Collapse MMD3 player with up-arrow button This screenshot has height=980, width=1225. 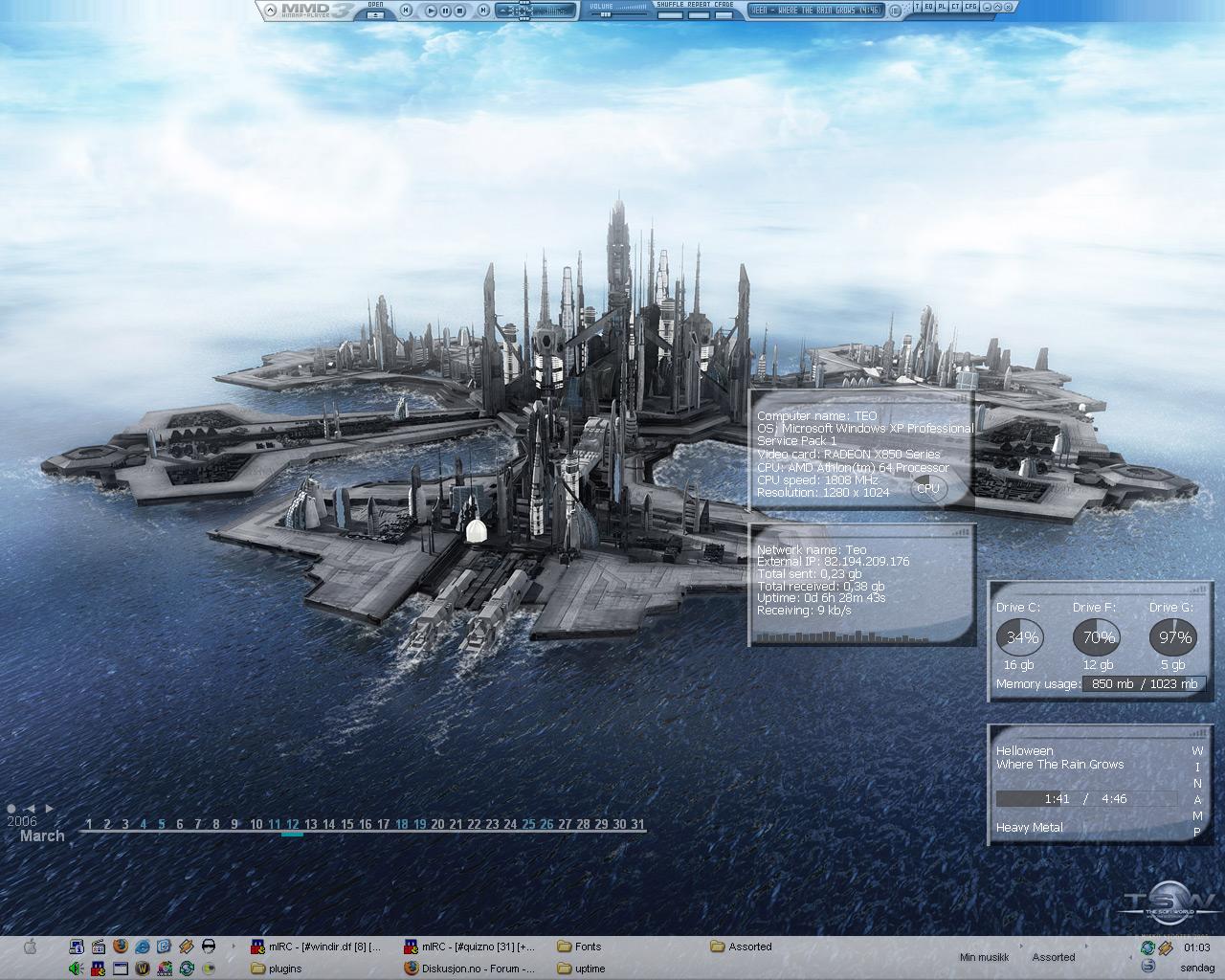(270, 10)
